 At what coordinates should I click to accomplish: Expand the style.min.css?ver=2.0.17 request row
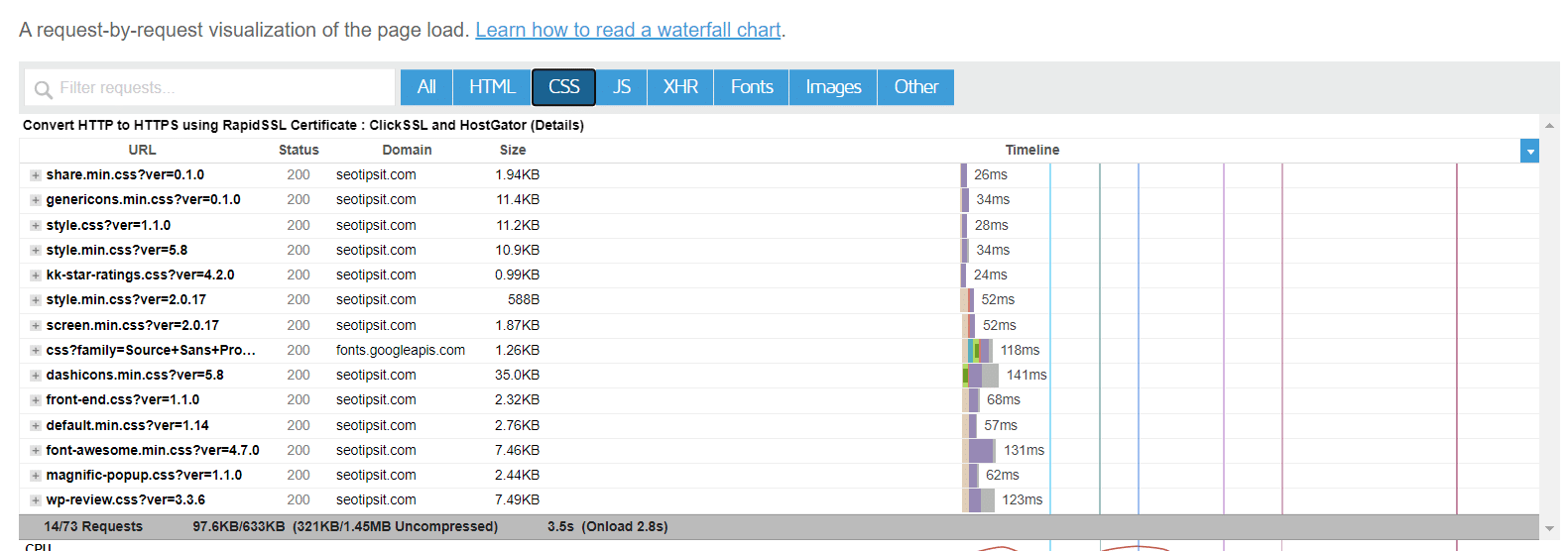click(x=36, y=300)
